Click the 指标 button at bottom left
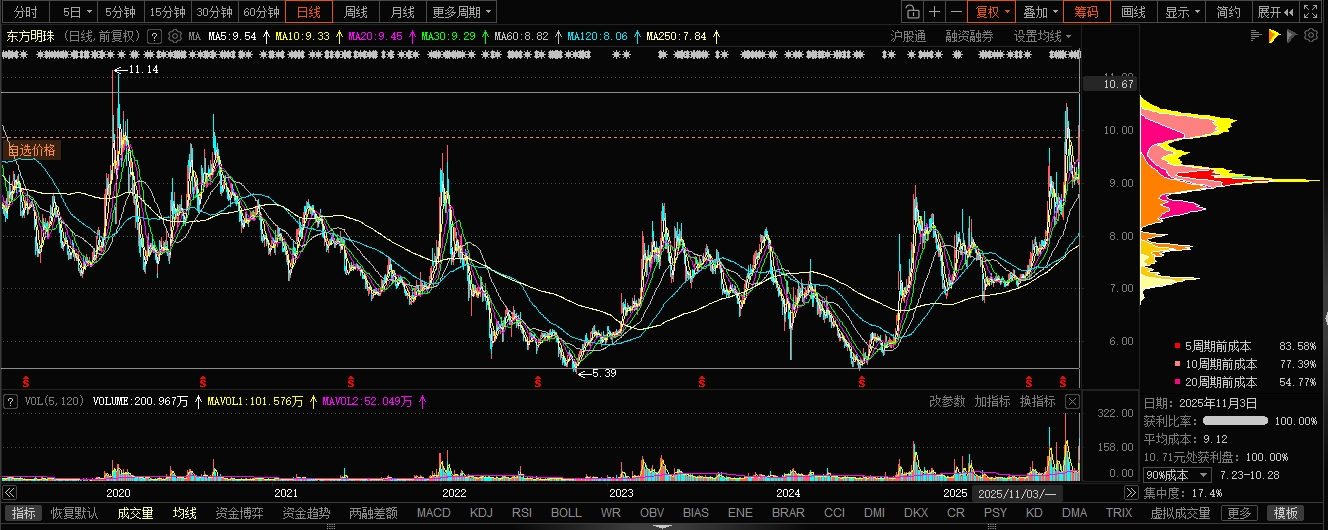The width and height of the screenshot is (1328, 530). pos(23,514)
